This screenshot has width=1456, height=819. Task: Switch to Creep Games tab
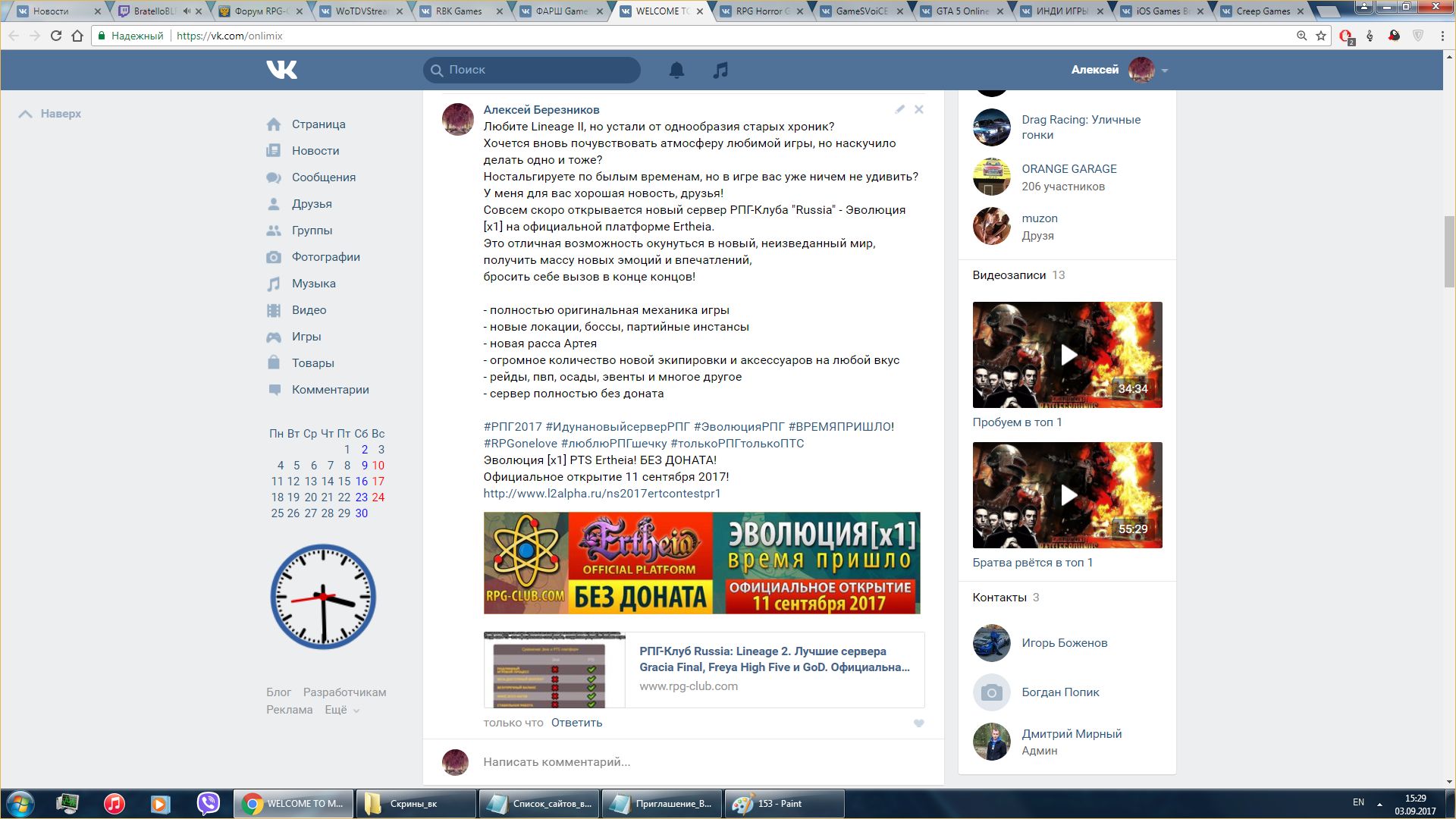click(1263, 11)
